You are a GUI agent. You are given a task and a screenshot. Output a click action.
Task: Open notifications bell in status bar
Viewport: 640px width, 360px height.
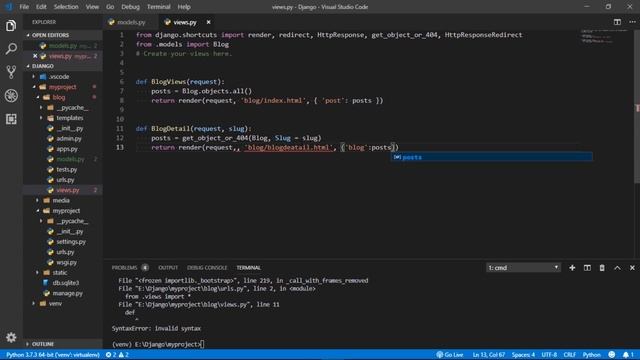[628, 355]
